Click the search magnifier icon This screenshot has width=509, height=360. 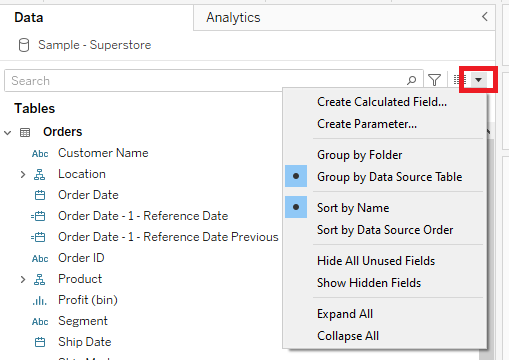click(412, 80)
